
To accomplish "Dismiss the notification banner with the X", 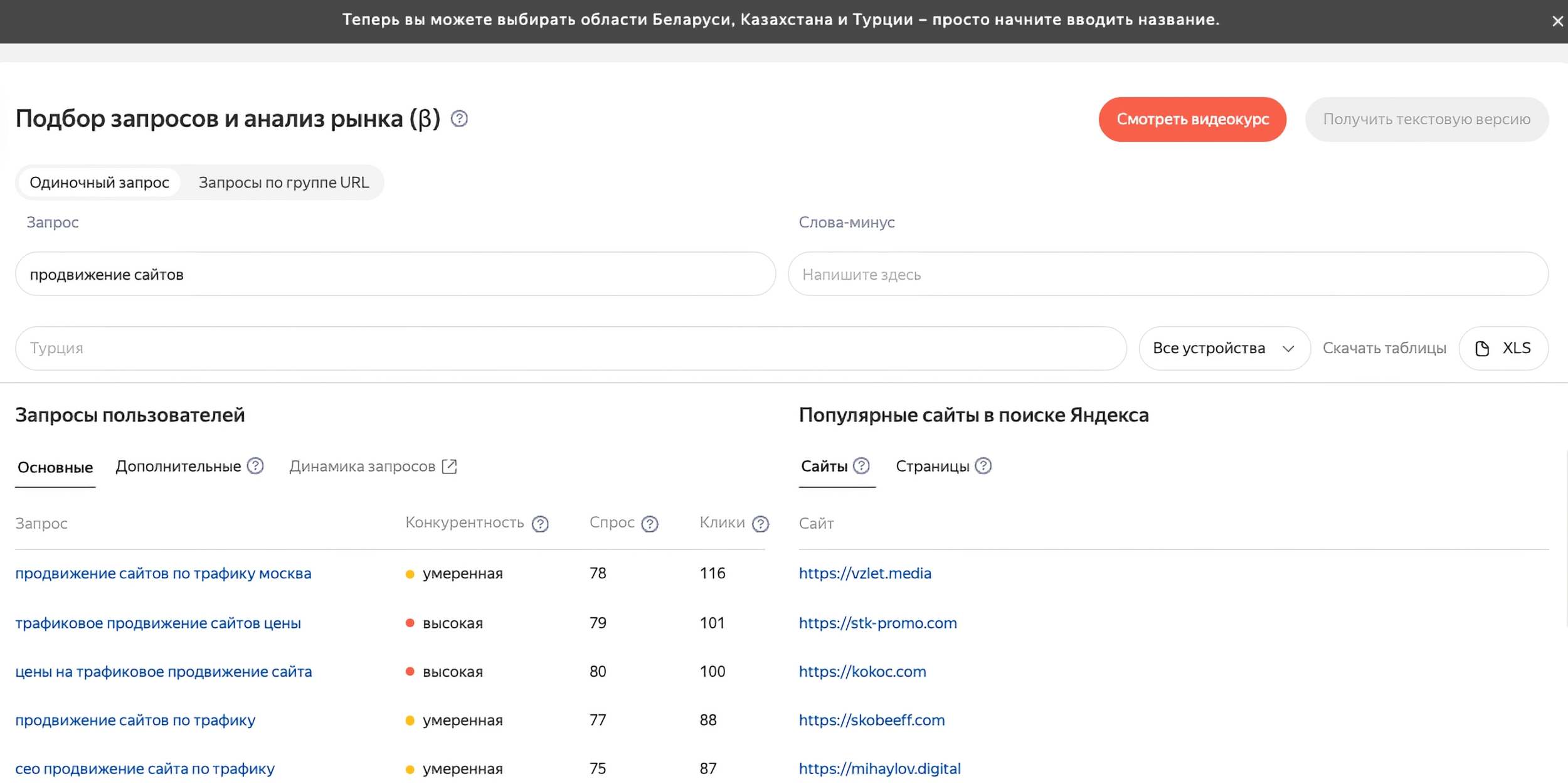I will pos(1557,21).
